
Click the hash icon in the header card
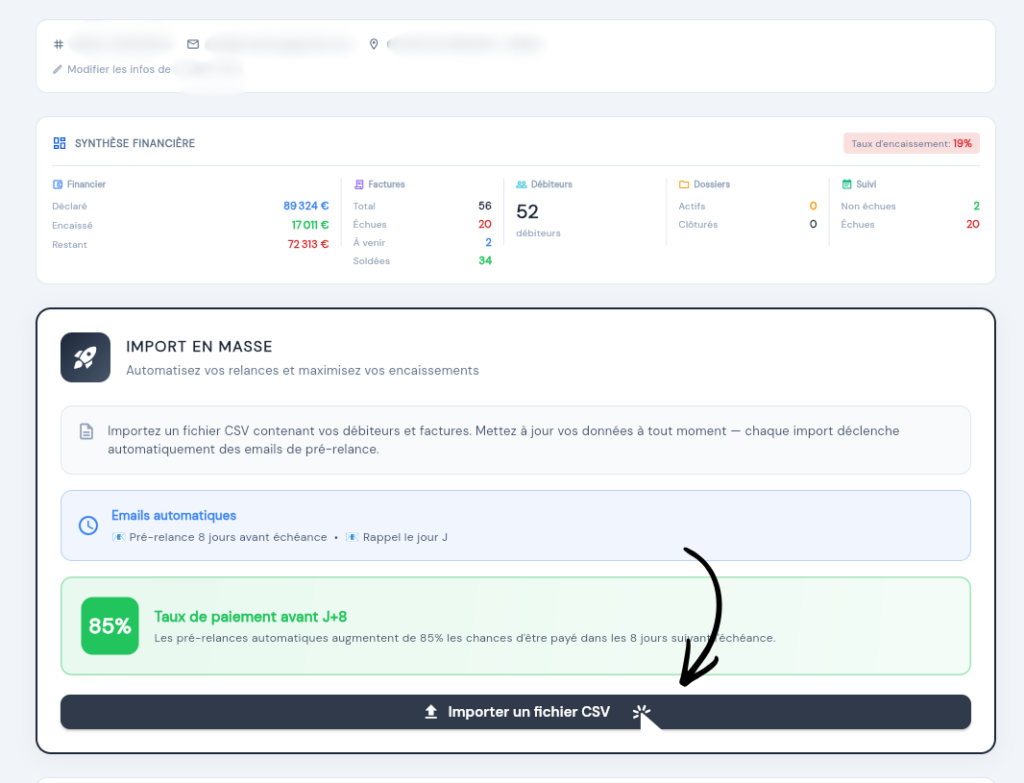tap(58, 44)
